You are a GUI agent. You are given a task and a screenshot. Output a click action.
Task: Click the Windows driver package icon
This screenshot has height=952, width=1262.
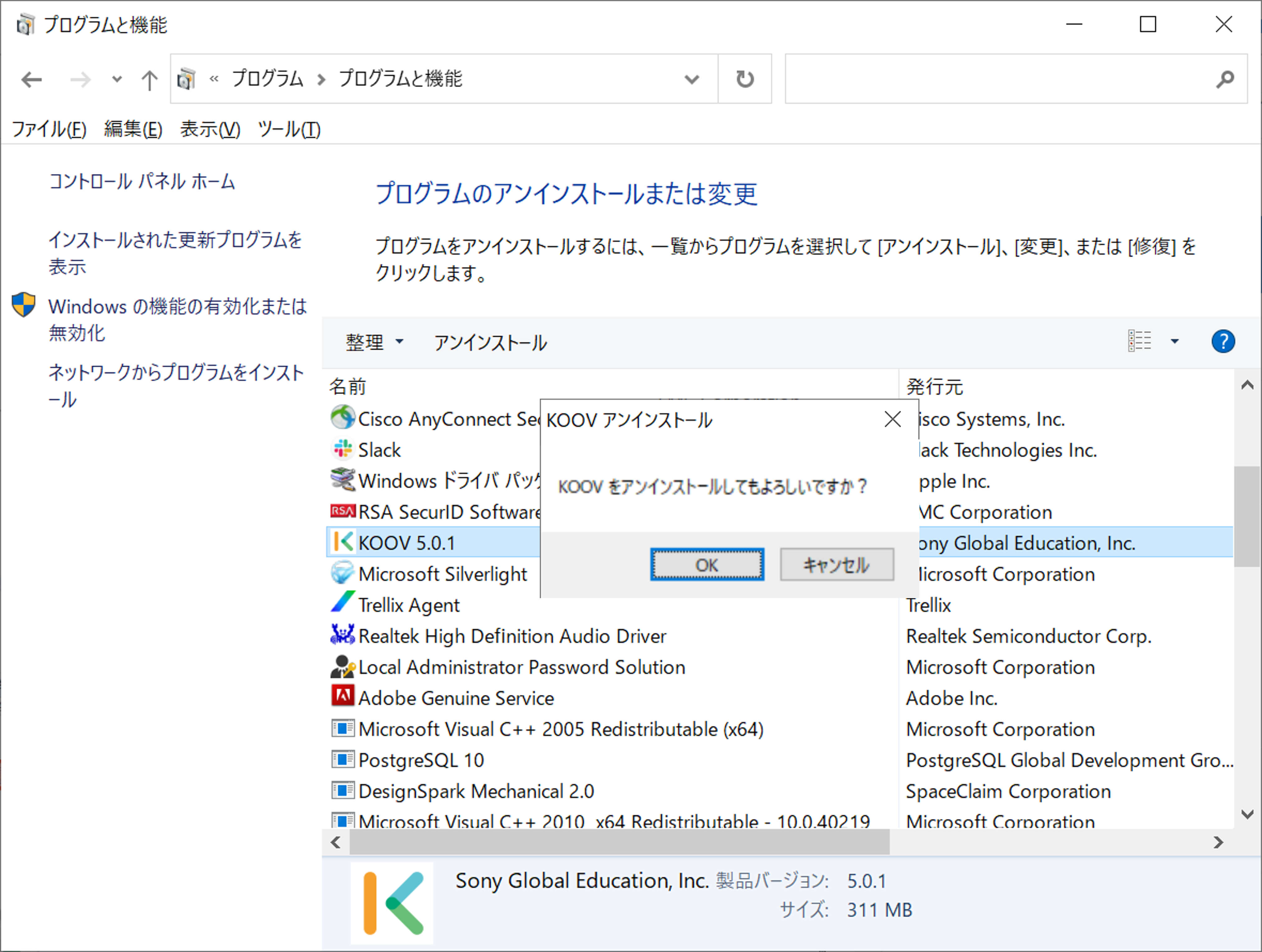(x=343, y=480)
